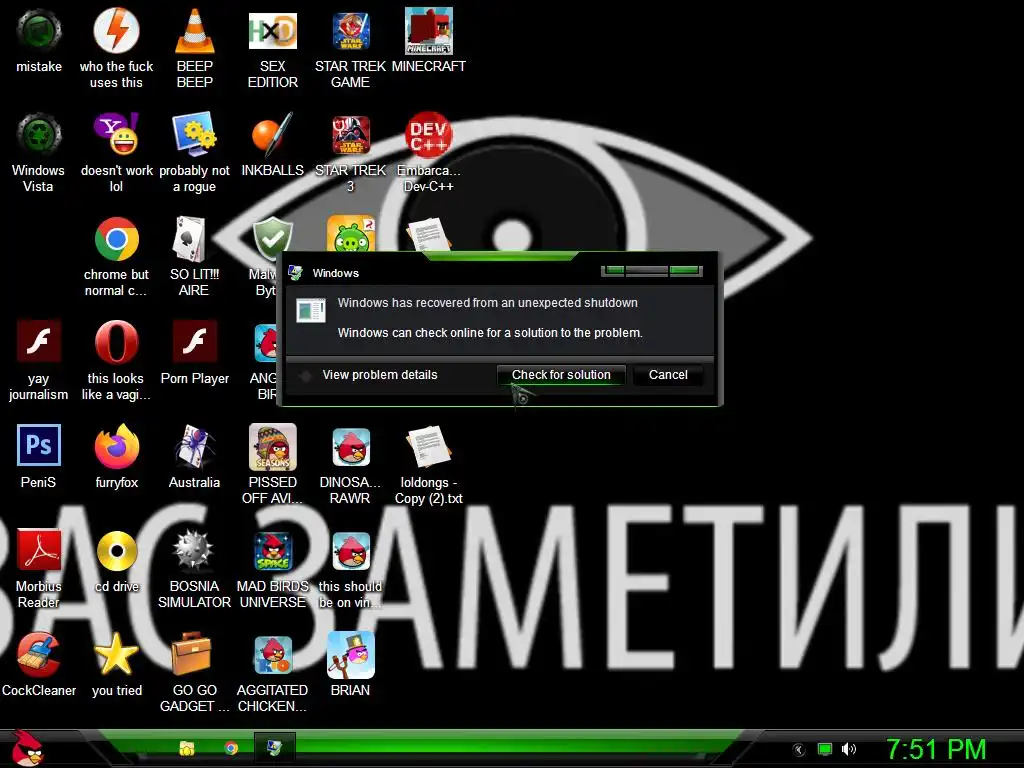
Task: Open the network monitor tray icon
Action: tap(825, 749)
